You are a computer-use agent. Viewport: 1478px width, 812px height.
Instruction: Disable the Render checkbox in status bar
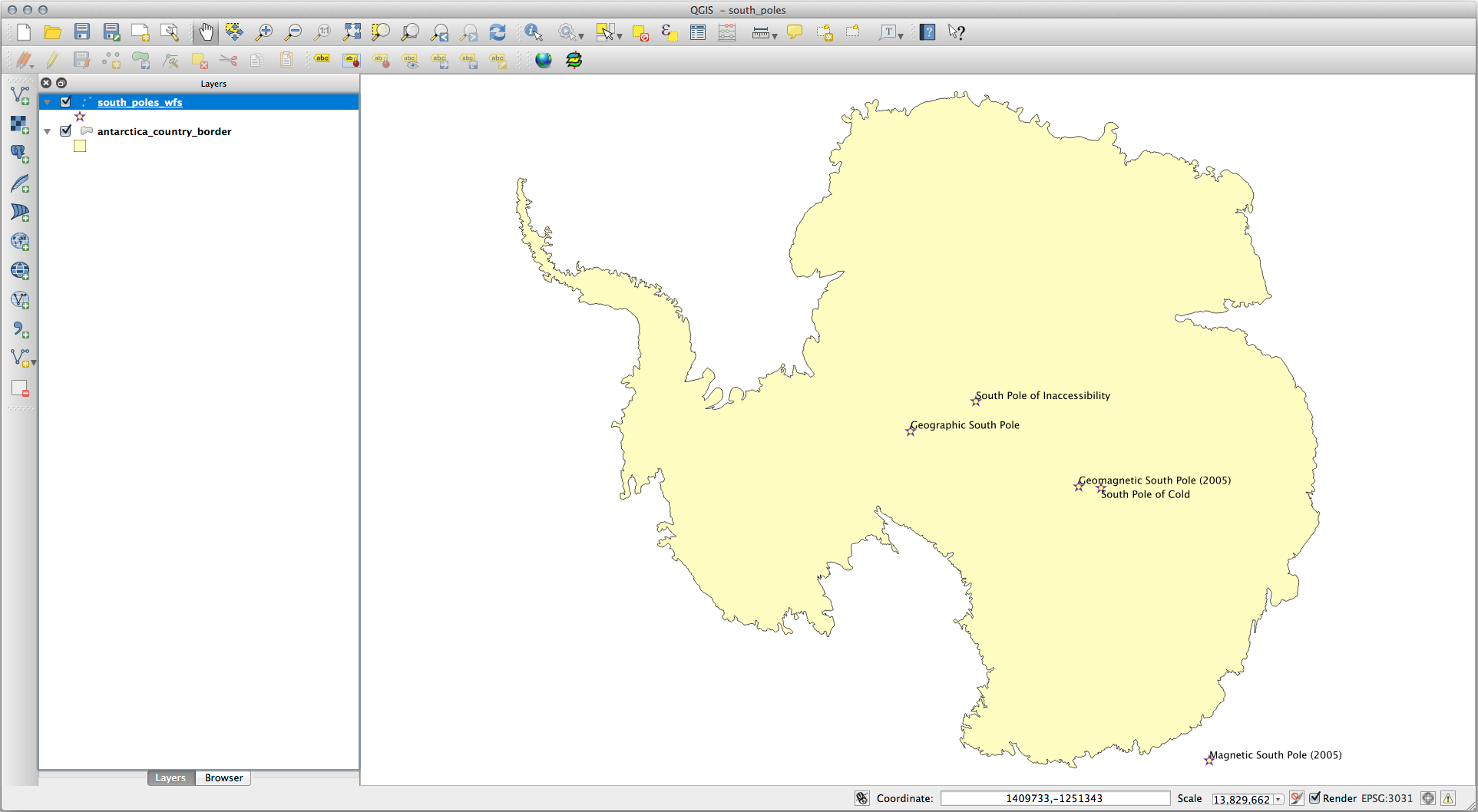(1314, 798)
